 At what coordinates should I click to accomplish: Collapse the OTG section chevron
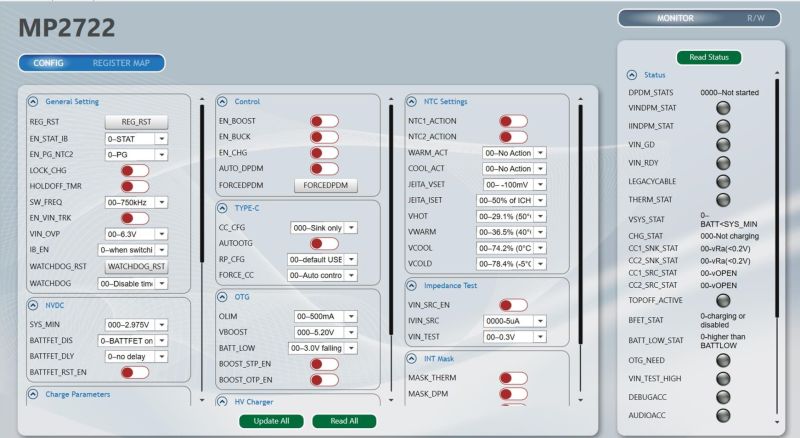point(222,297)
